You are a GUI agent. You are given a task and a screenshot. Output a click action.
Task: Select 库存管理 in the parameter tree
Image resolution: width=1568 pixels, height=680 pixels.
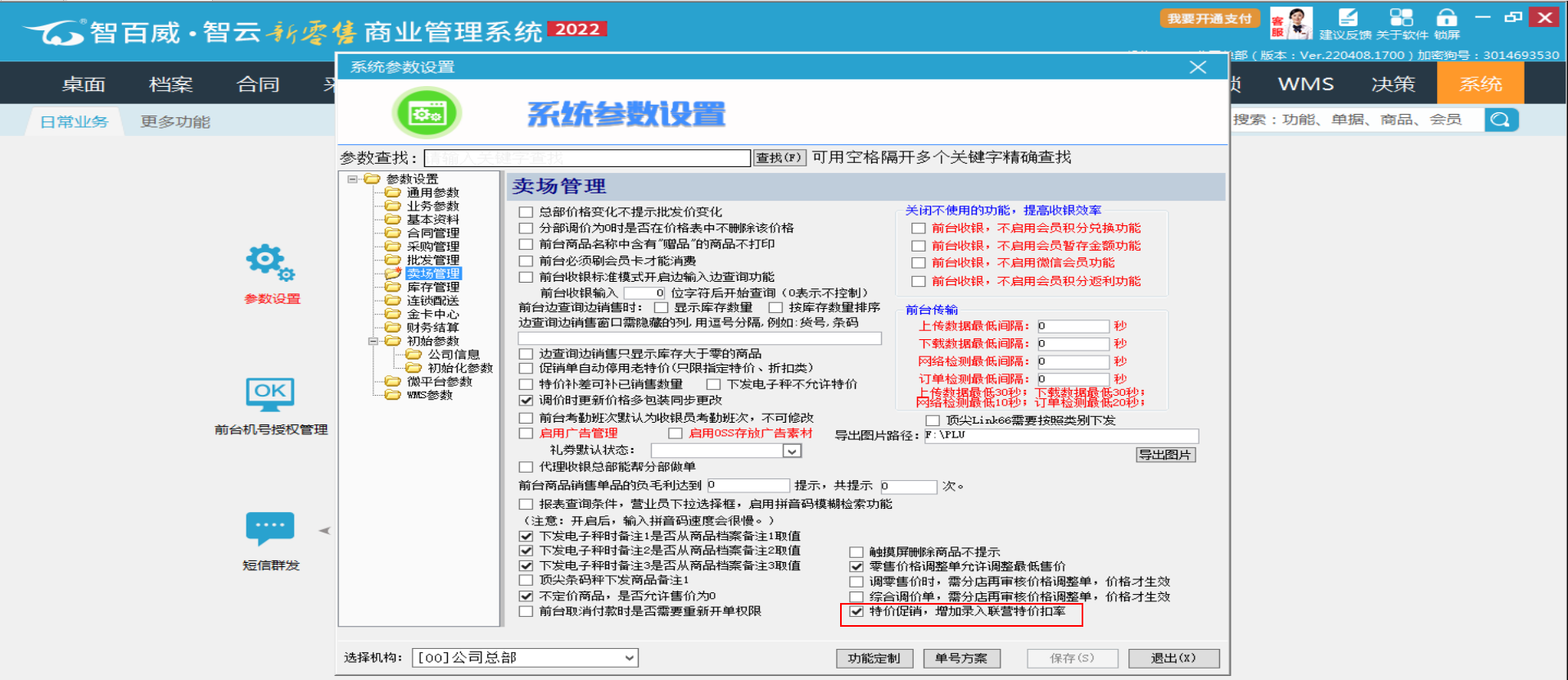pos(432,288)
